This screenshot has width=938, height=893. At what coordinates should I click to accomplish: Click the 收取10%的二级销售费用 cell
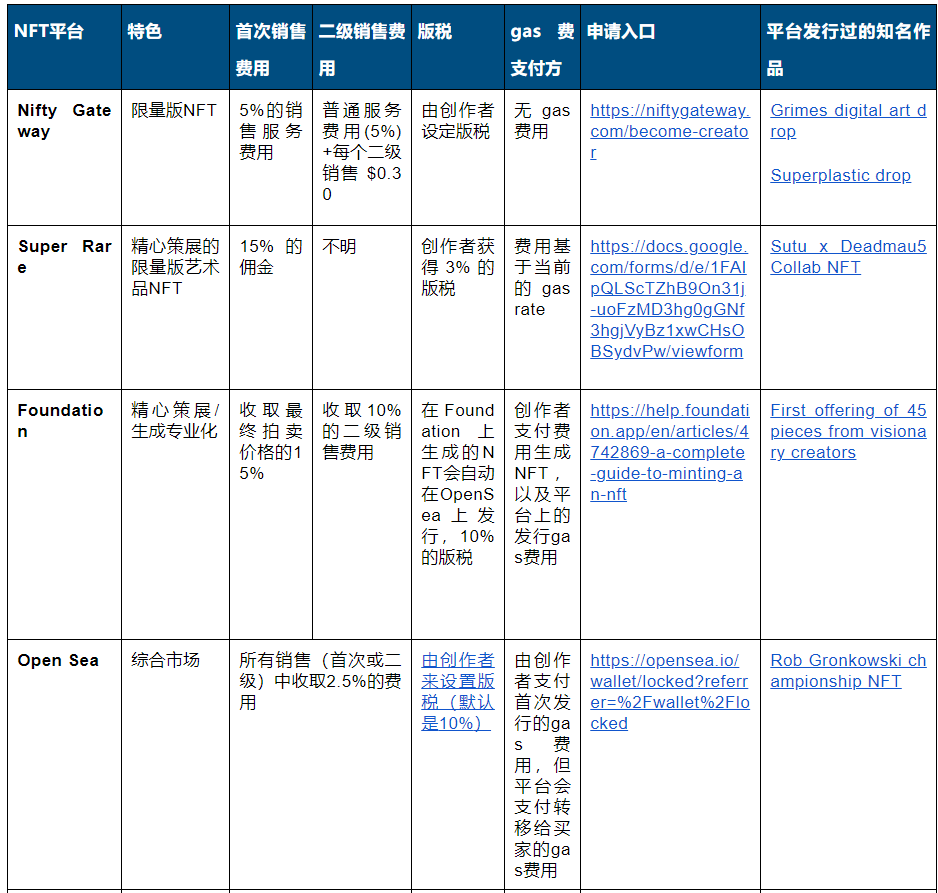click(x=362, y=514)
